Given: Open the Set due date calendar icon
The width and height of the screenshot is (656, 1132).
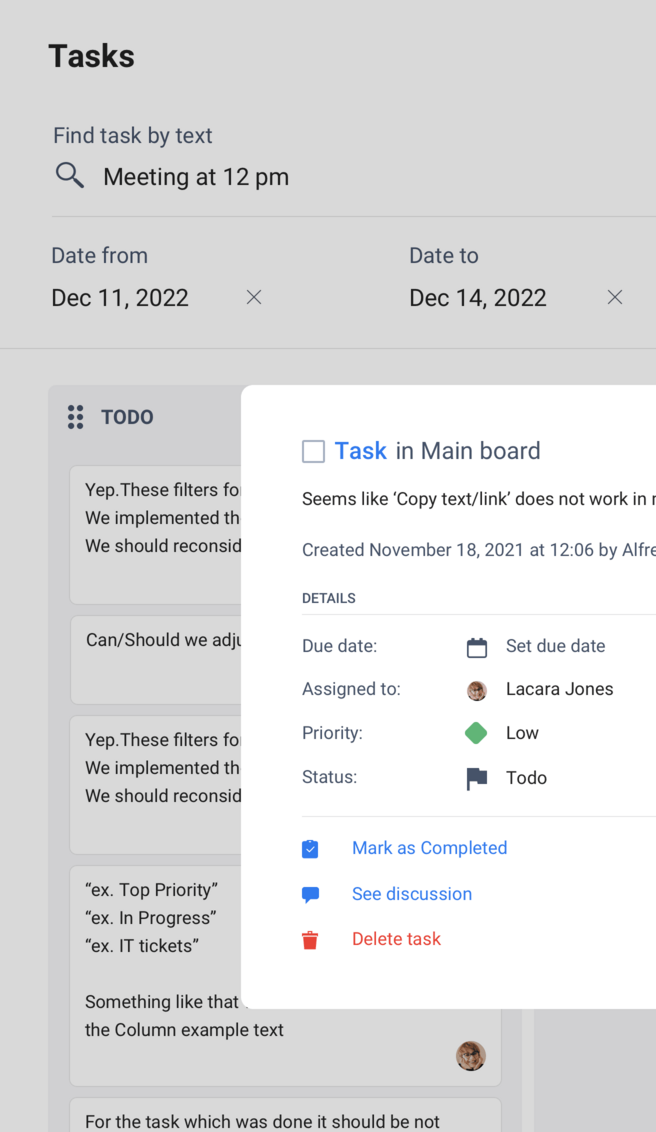Looking at the screenshot, I should (x=477, y=646).
